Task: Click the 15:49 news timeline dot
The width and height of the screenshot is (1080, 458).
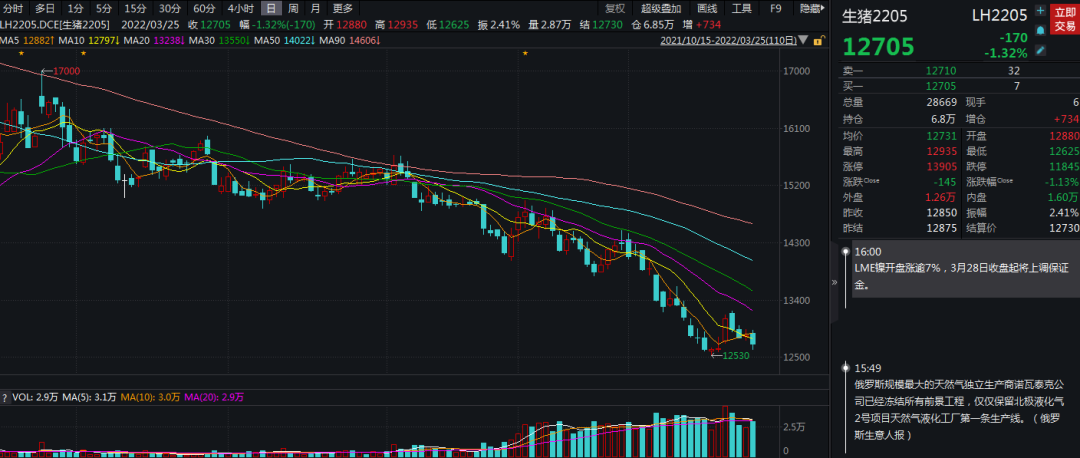Action: (845, 368)
